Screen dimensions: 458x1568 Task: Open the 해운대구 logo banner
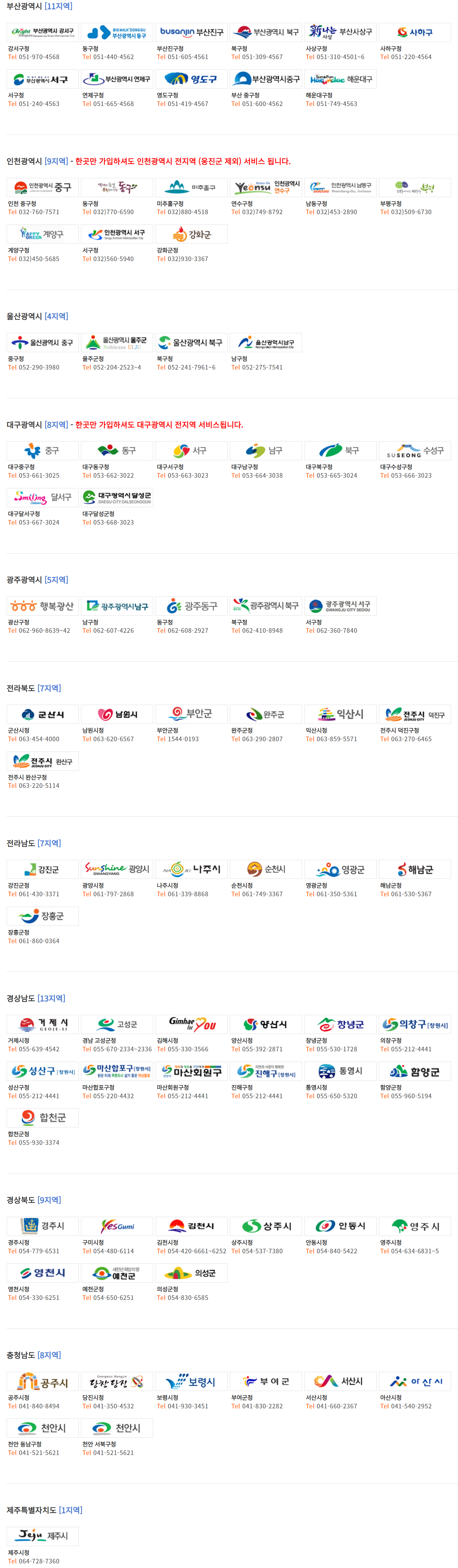point(341,79)
